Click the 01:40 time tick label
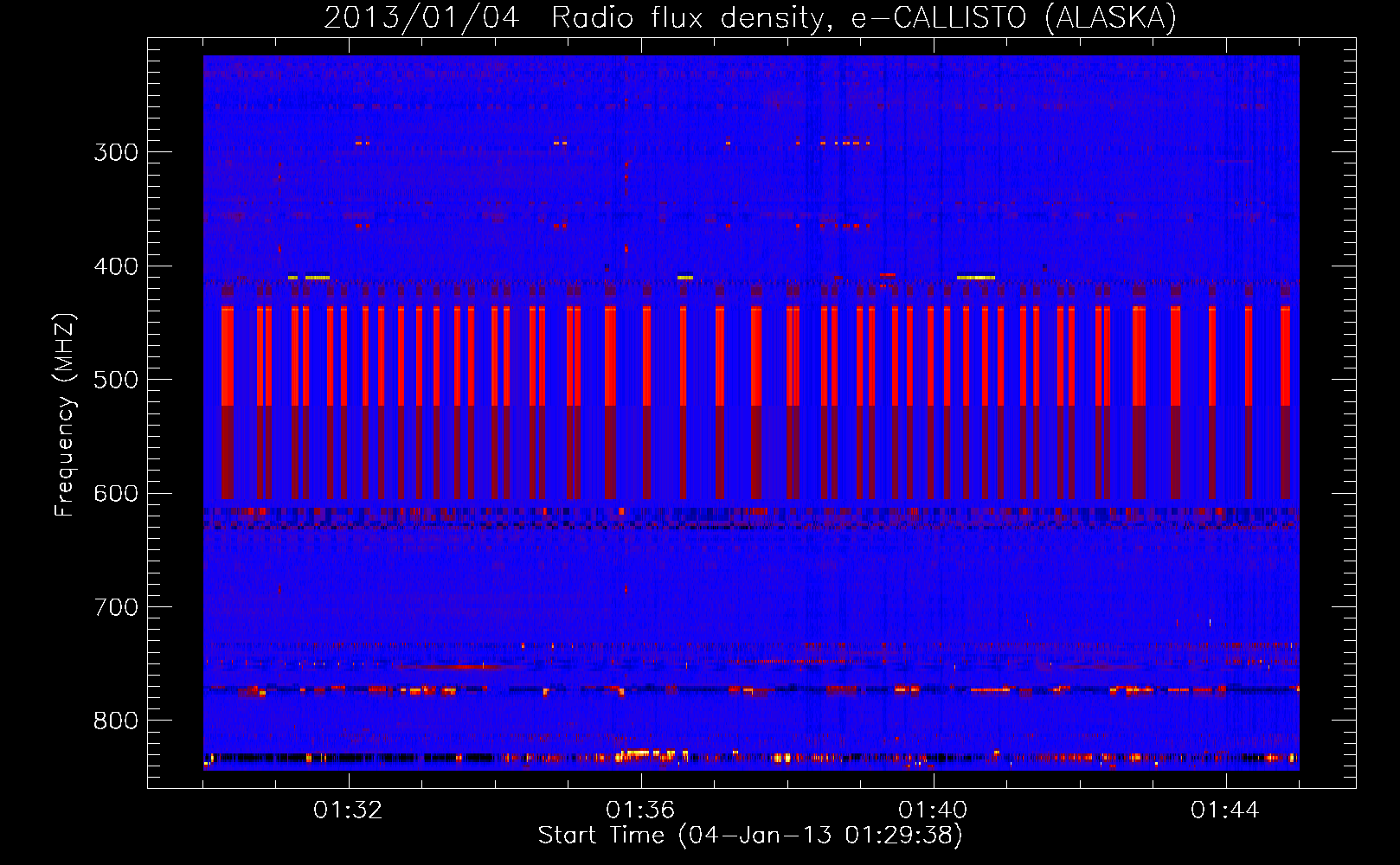The height and width of the screenshot is (865, 1400). pos(933,811)
